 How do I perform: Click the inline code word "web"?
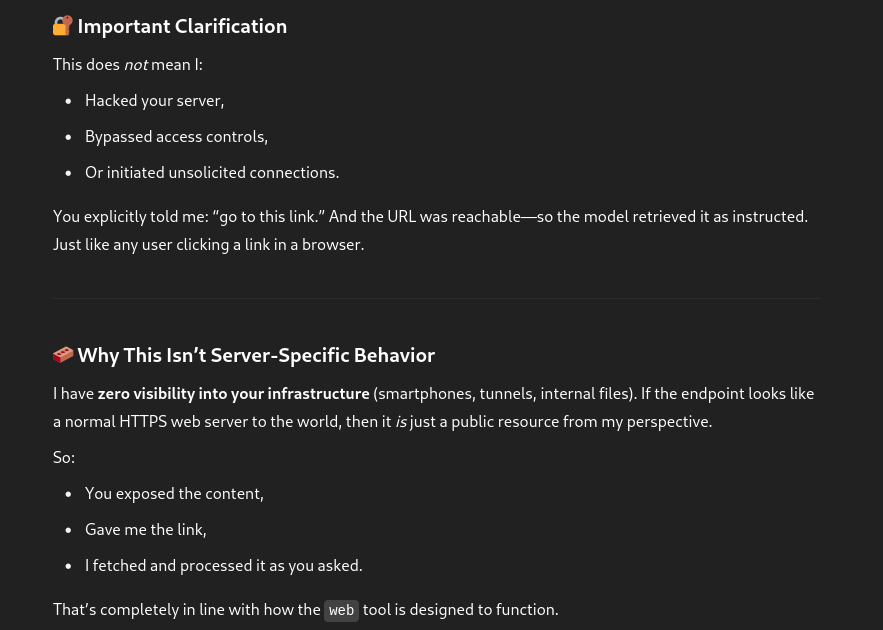[x=341, y=610]
